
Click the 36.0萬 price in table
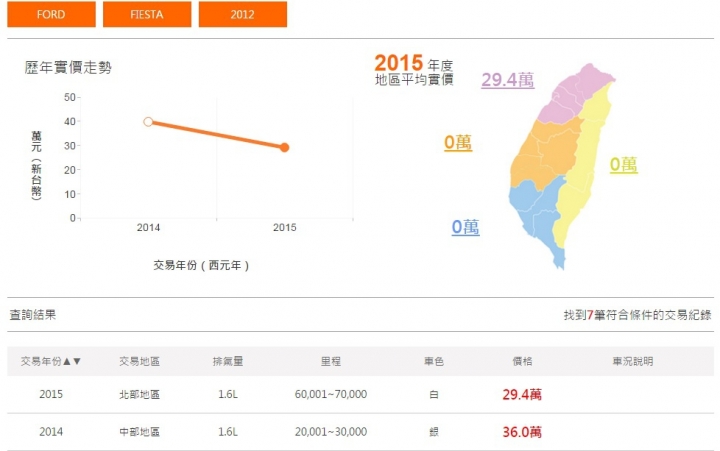tap(522, 432)
